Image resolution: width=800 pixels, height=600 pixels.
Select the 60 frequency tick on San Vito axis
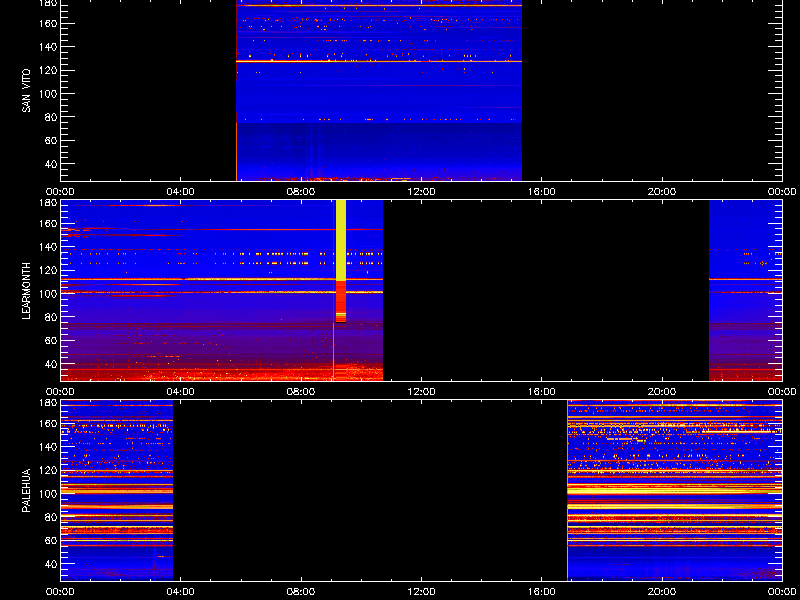tap(50, 141)
